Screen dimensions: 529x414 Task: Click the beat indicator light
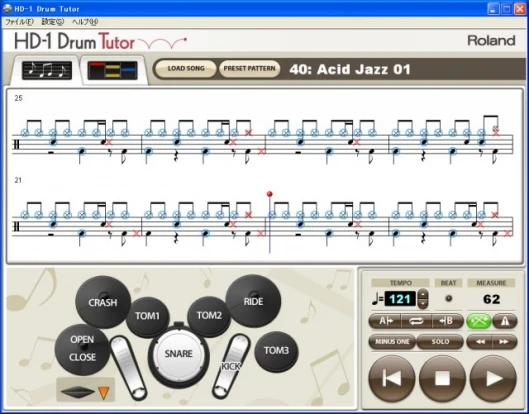tap(449, 298)
